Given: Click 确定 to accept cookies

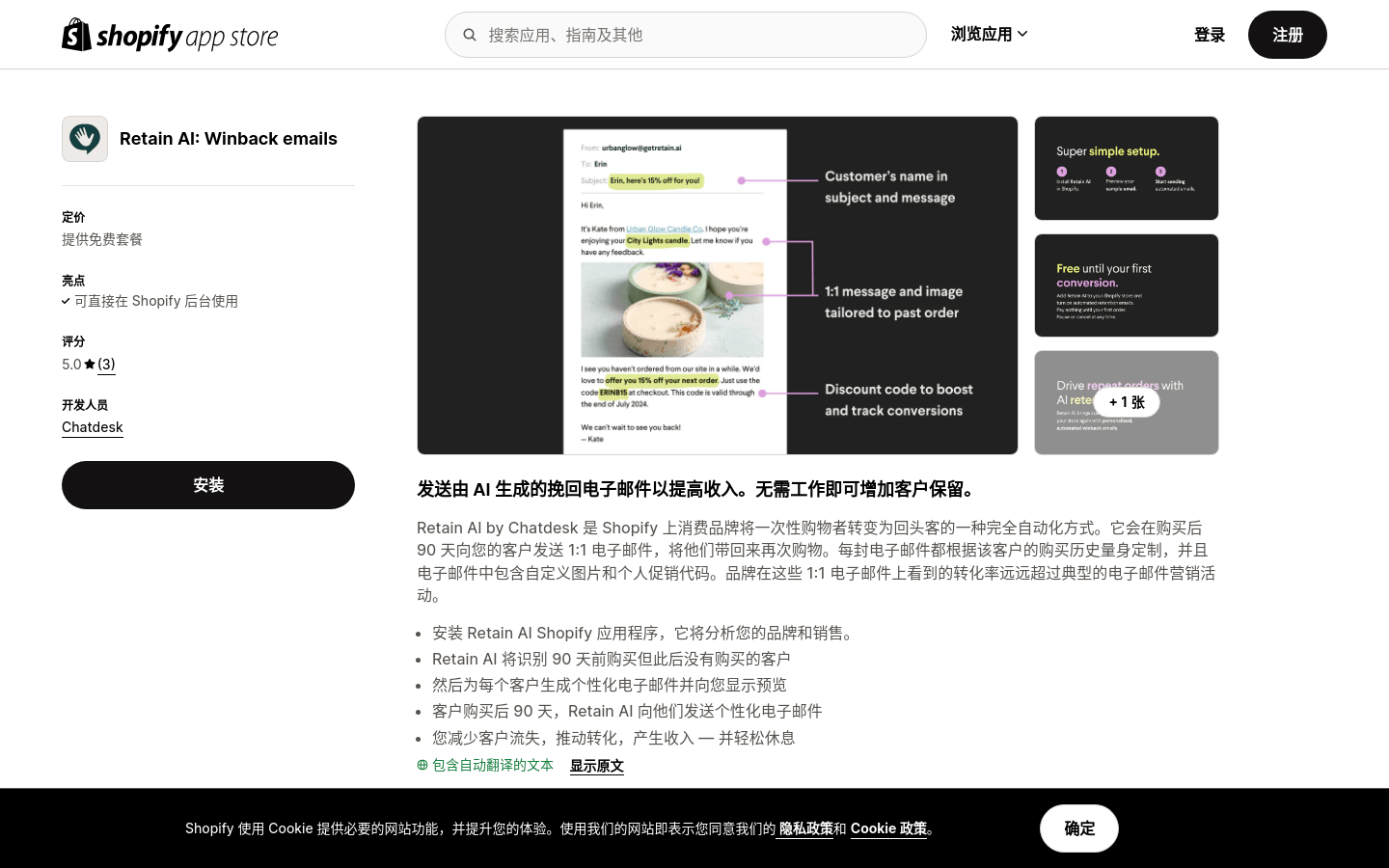Looking at the screenshot, I should point(1079,828).
